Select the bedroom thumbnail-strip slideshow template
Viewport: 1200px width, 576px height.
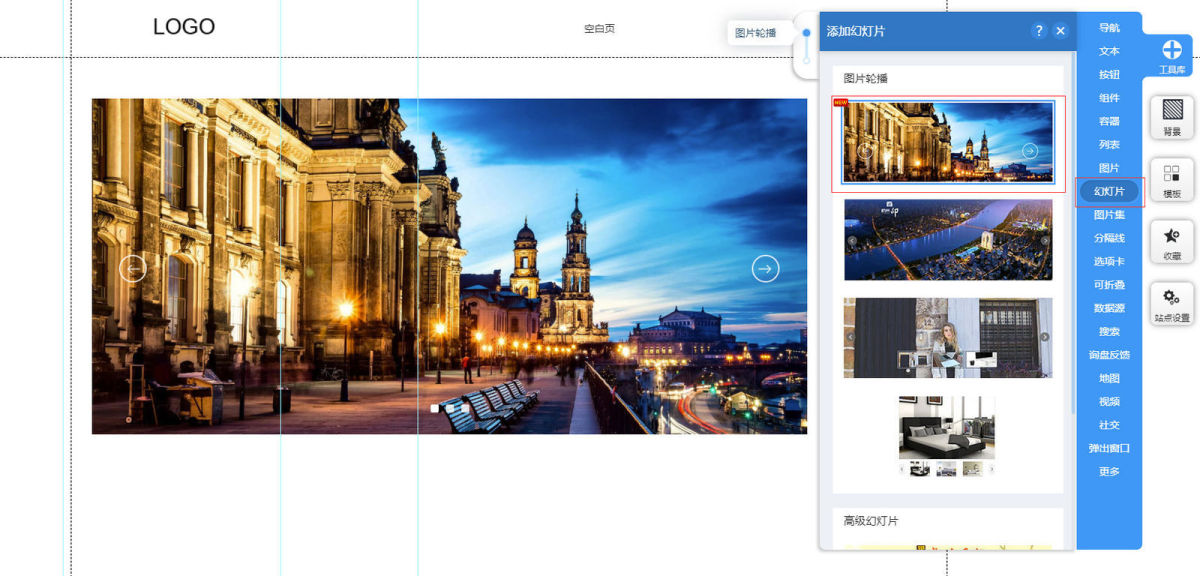946,436
